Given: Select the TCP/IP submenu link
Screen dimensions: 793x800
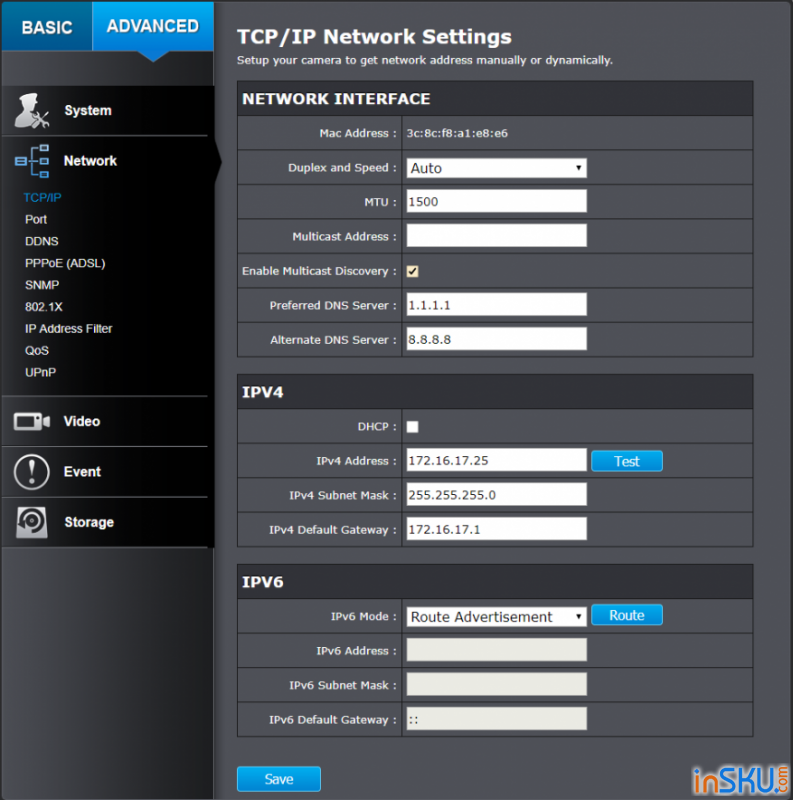Looking at the screenshot, I should [42, 197].
